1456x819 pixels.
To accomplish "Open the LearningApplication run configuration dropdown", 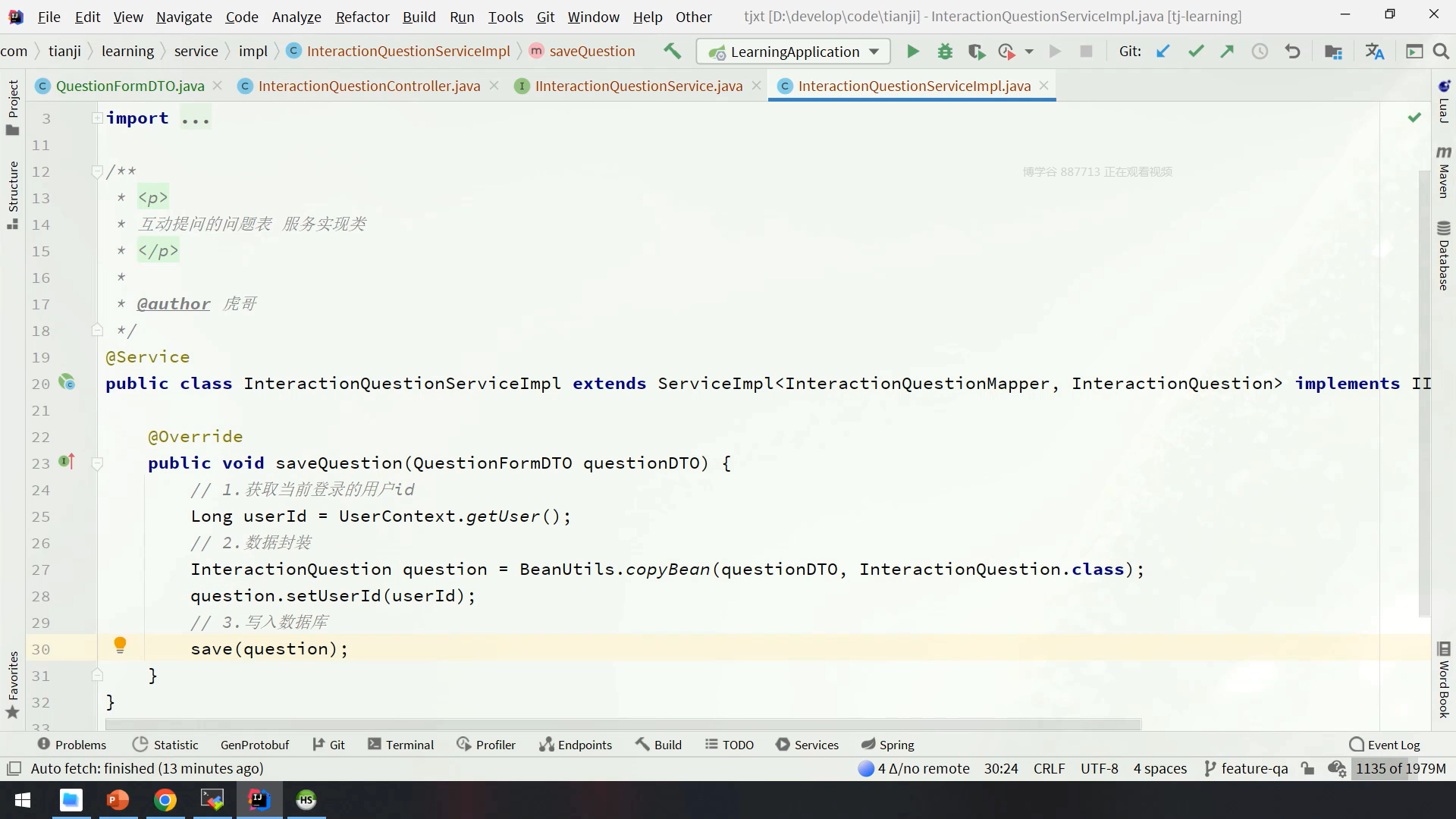I will [792, 52].
